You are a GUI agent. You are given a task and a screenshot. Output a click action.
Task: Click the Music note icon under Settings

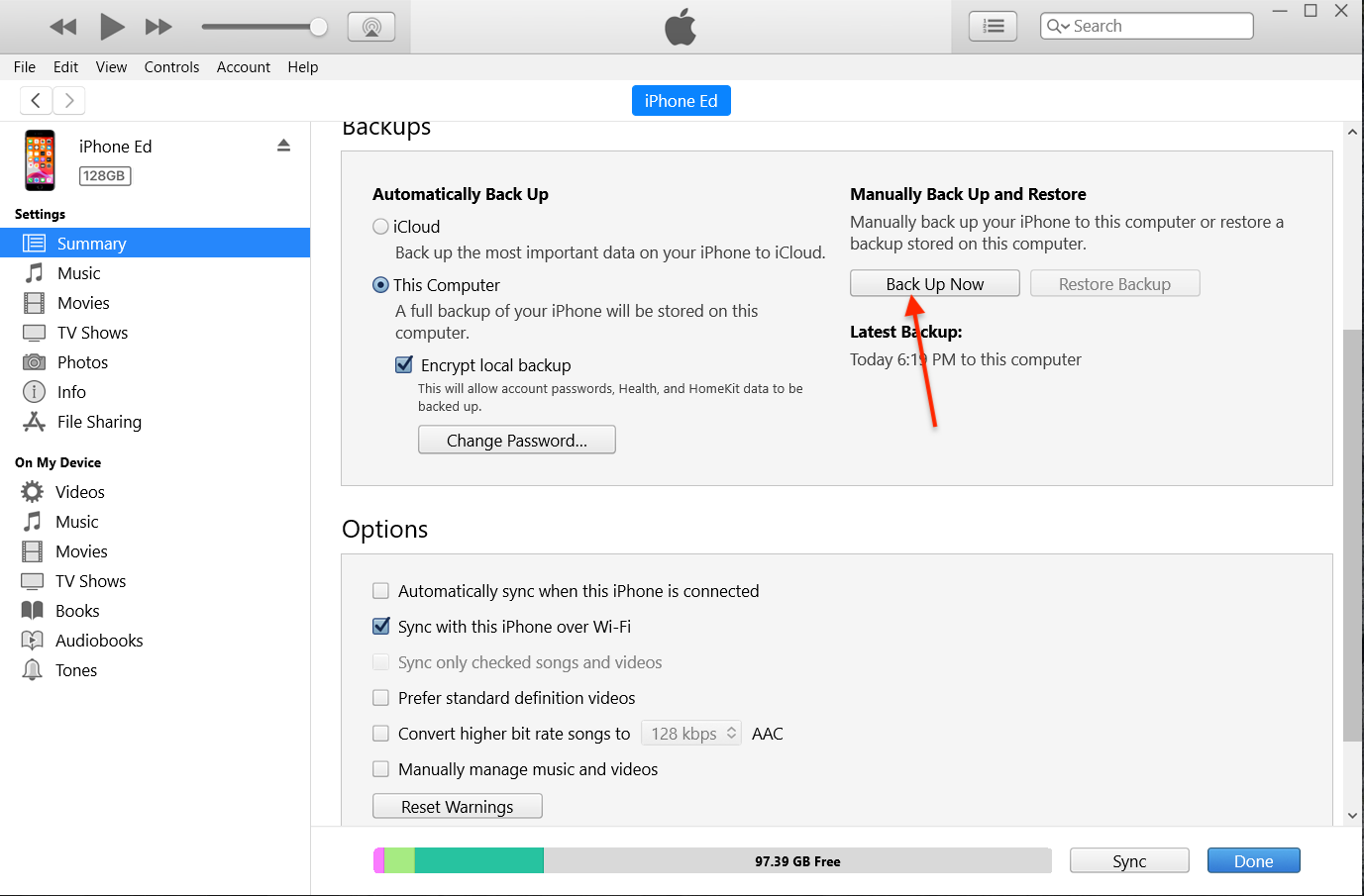34,273
